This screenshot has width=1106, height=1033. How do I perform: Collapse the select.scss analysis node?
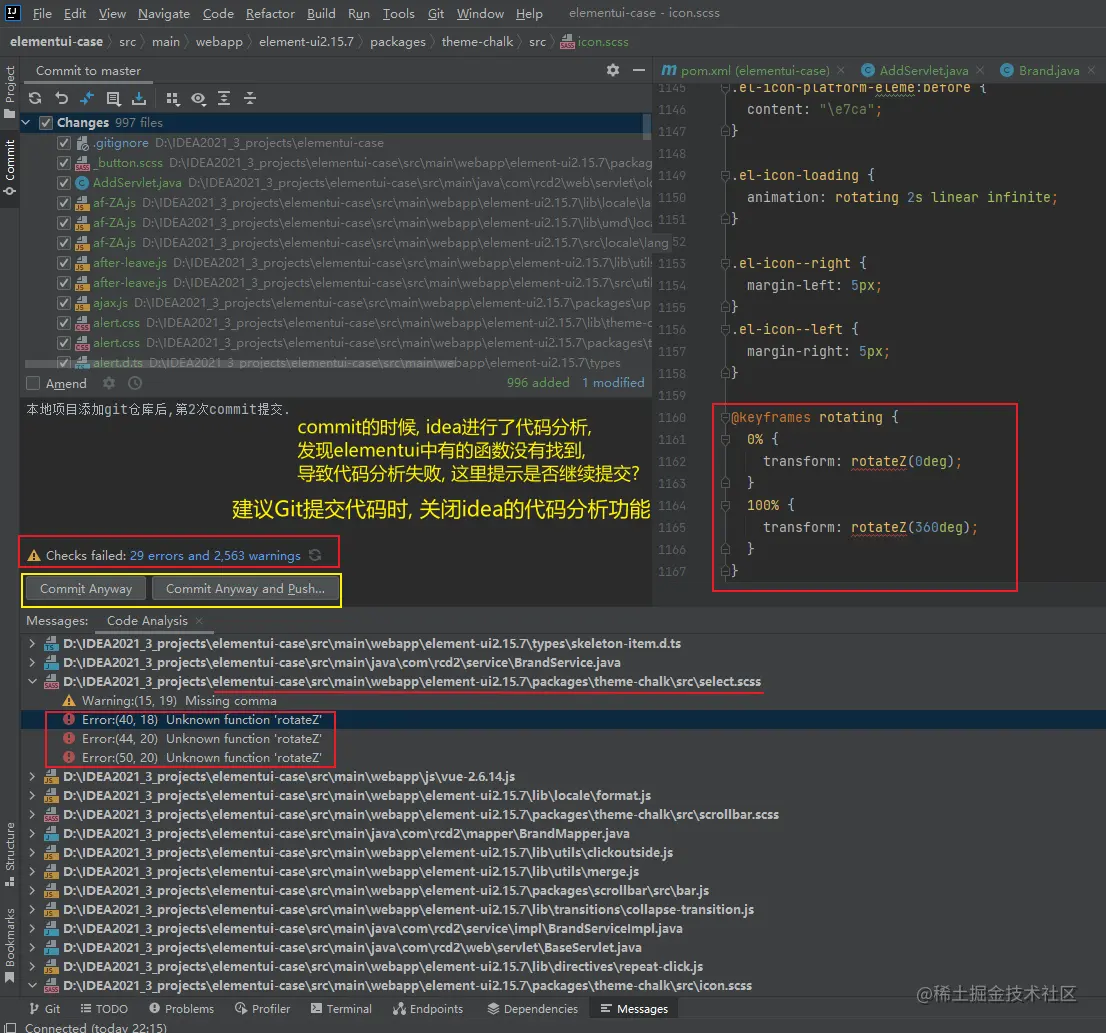[x=32, y=681]
